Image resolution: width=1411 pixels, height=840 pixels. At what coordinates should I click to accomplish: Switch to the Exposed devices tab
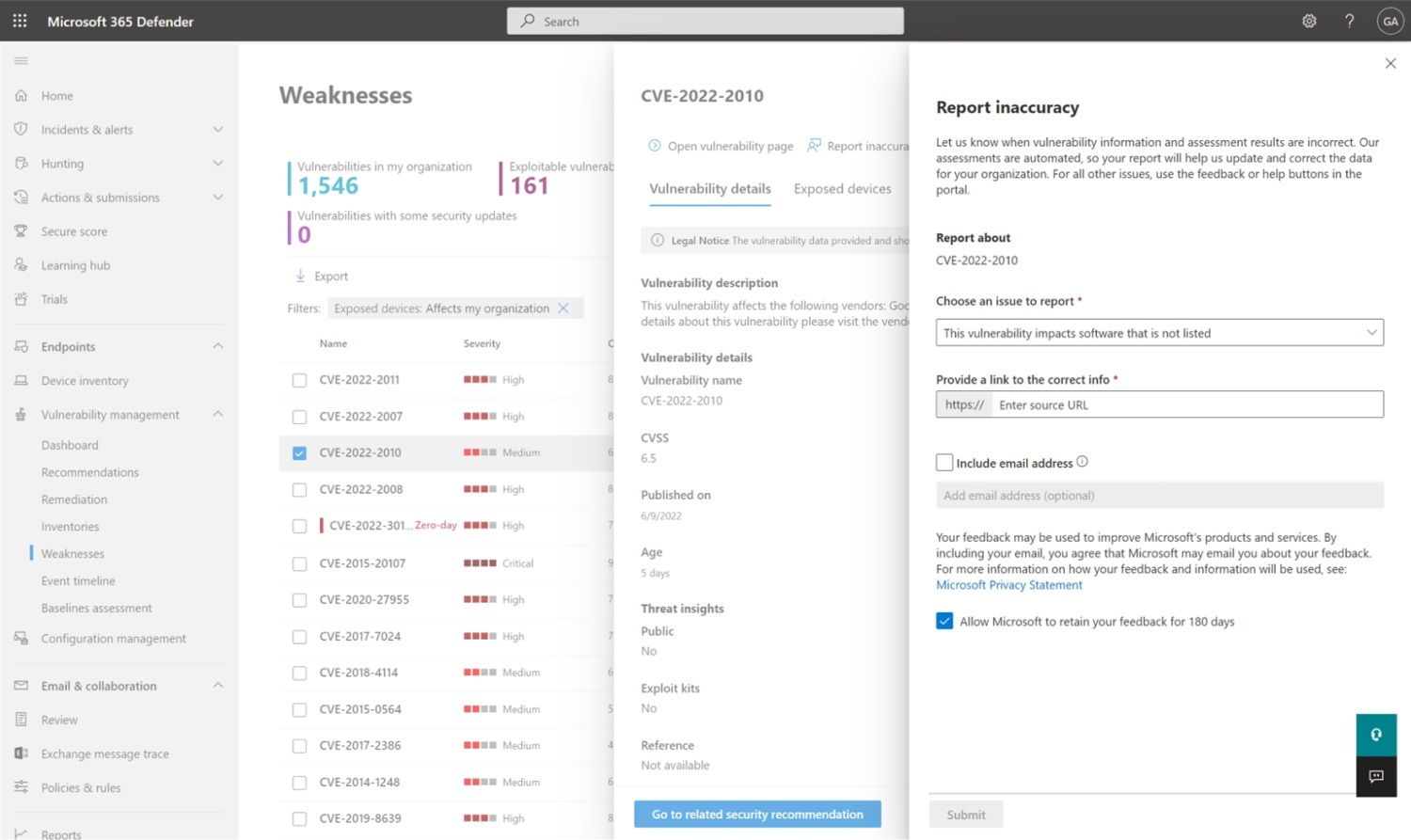pos(842,189)
